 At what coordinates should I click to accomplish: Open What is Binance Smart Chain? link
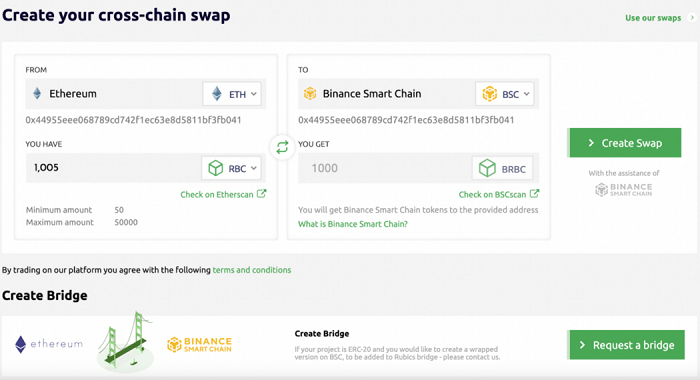point(353,224)
